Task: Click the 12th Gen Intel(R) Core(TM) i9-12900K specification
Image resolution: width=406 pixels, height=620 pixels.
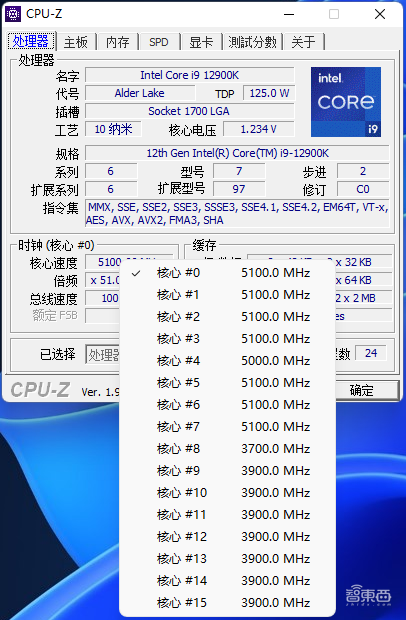Action: coord(237,153)
